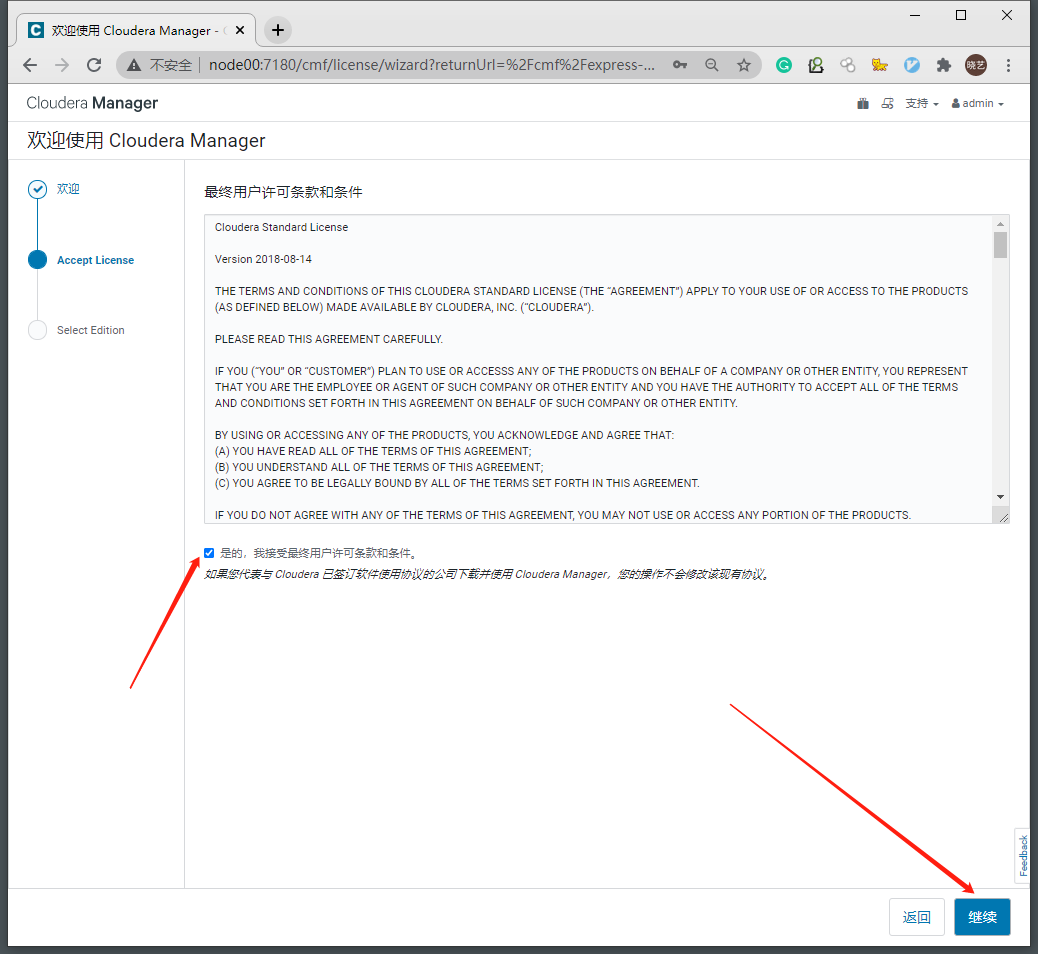Select the Select Edition wizard step
1038x954 pixels.
(91, 330)
